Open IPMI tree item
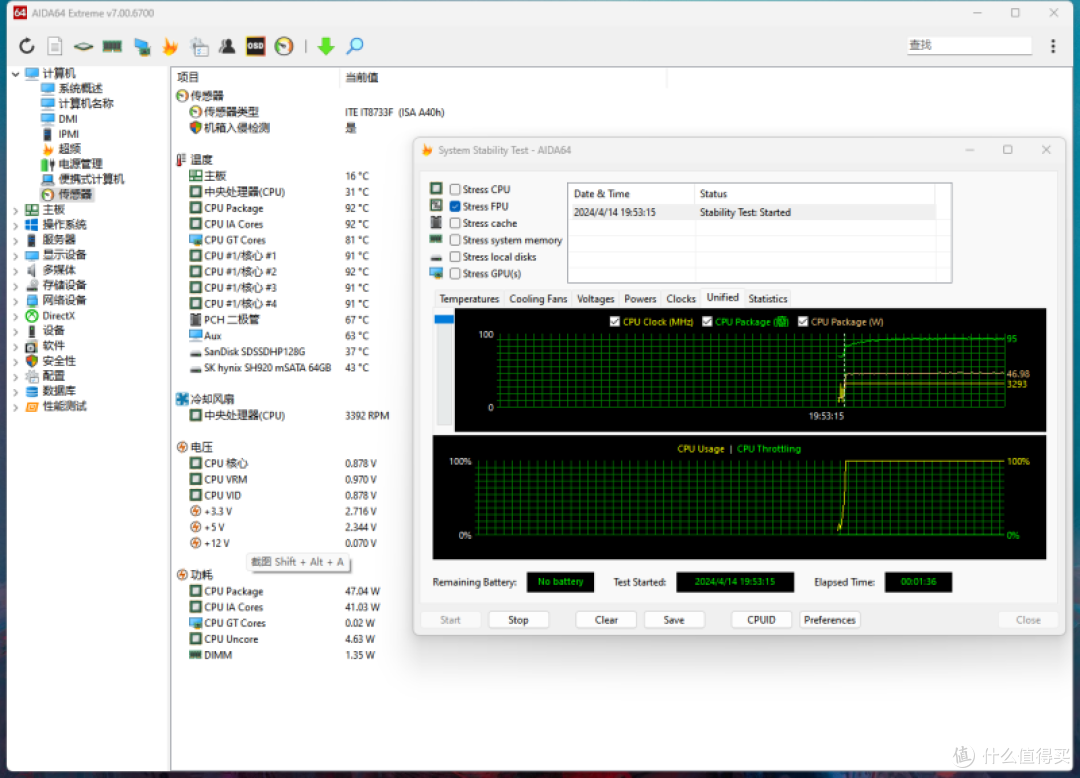 click(68, 134)
